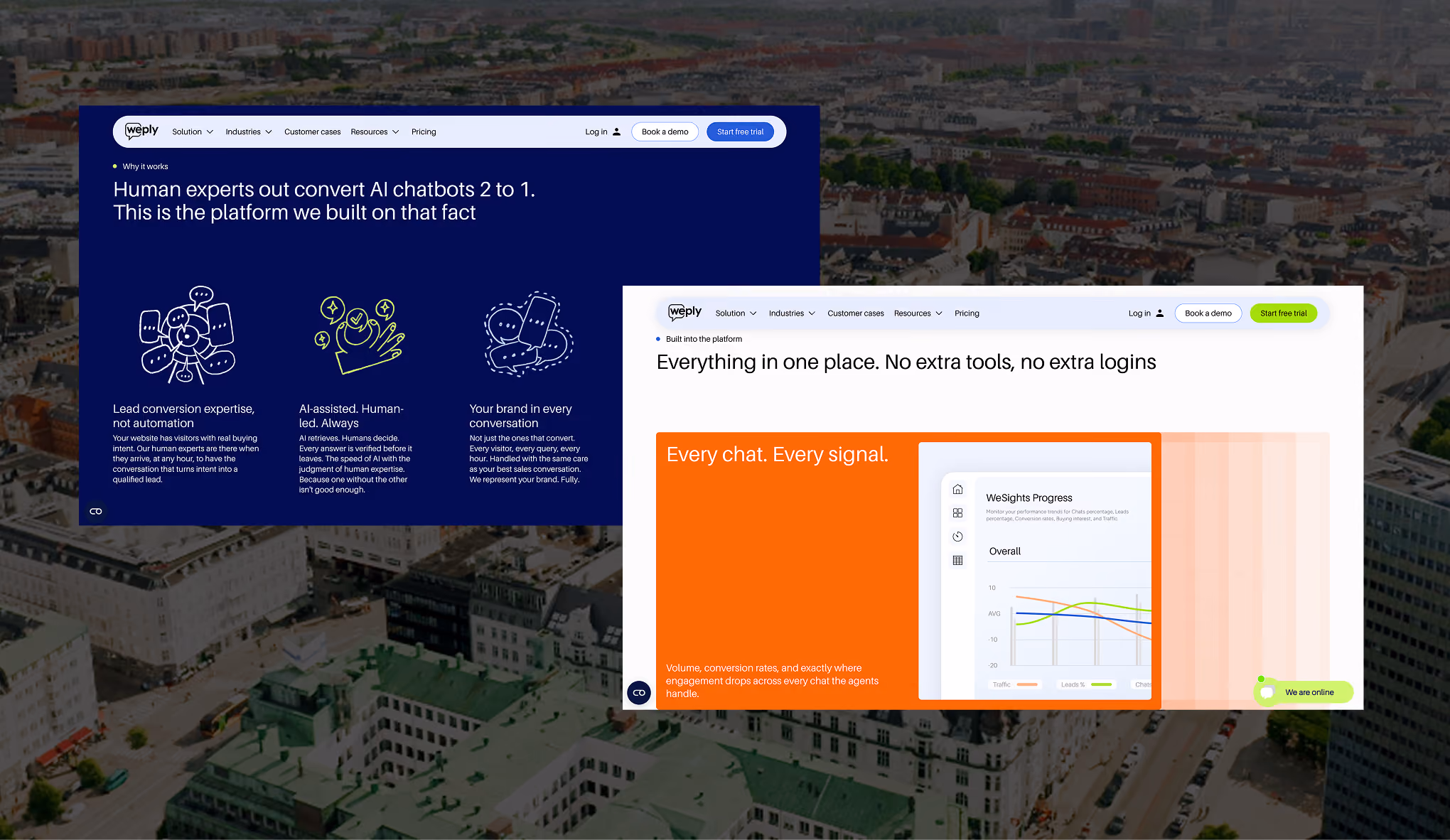
Task: Click the Log in person icon, blue window
Action: tap(616, 131)
